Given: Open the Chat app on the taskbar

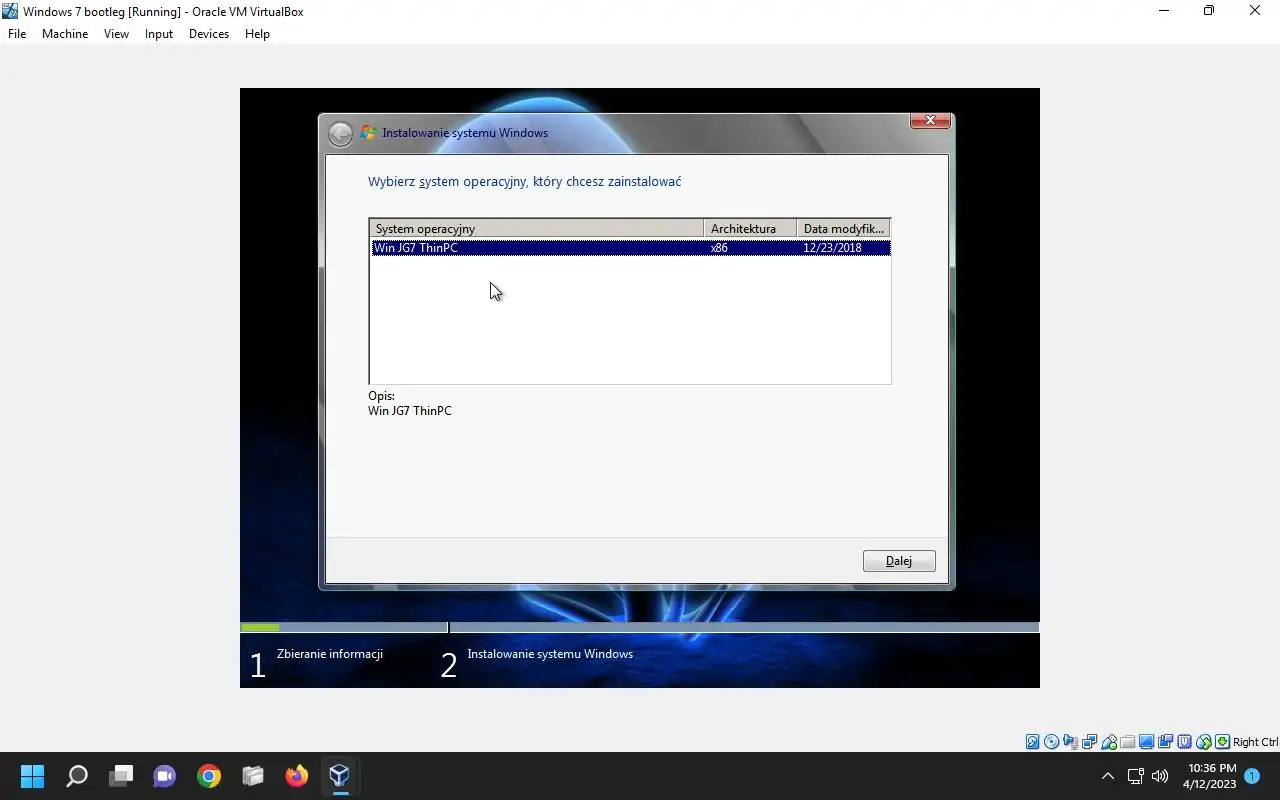Looking at the screenshot, I should coord(165,776).
